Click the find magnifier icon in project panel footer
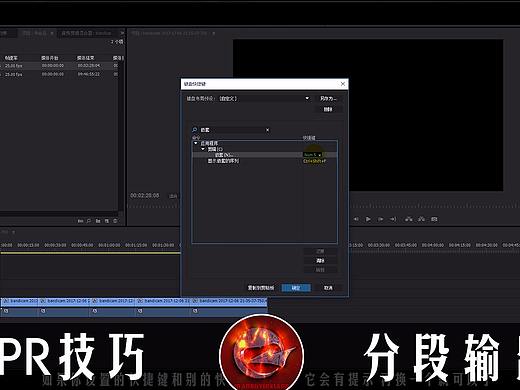The height and width of the screenshot is (390, 520). click(x=89, y=221)
